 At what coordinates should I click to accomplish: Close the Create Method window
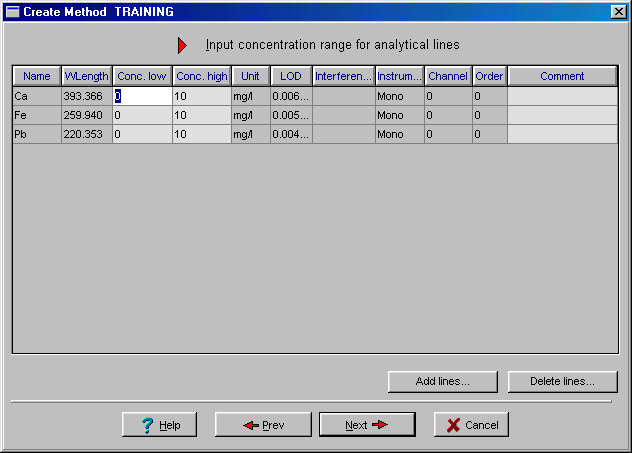(619, 12)
